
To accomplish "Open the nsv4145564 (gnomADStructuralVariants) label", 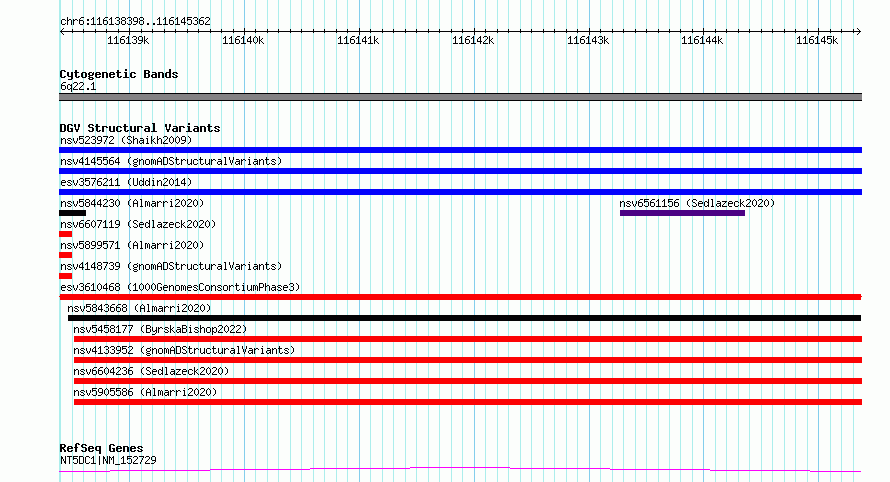I will tap(171, 161).
